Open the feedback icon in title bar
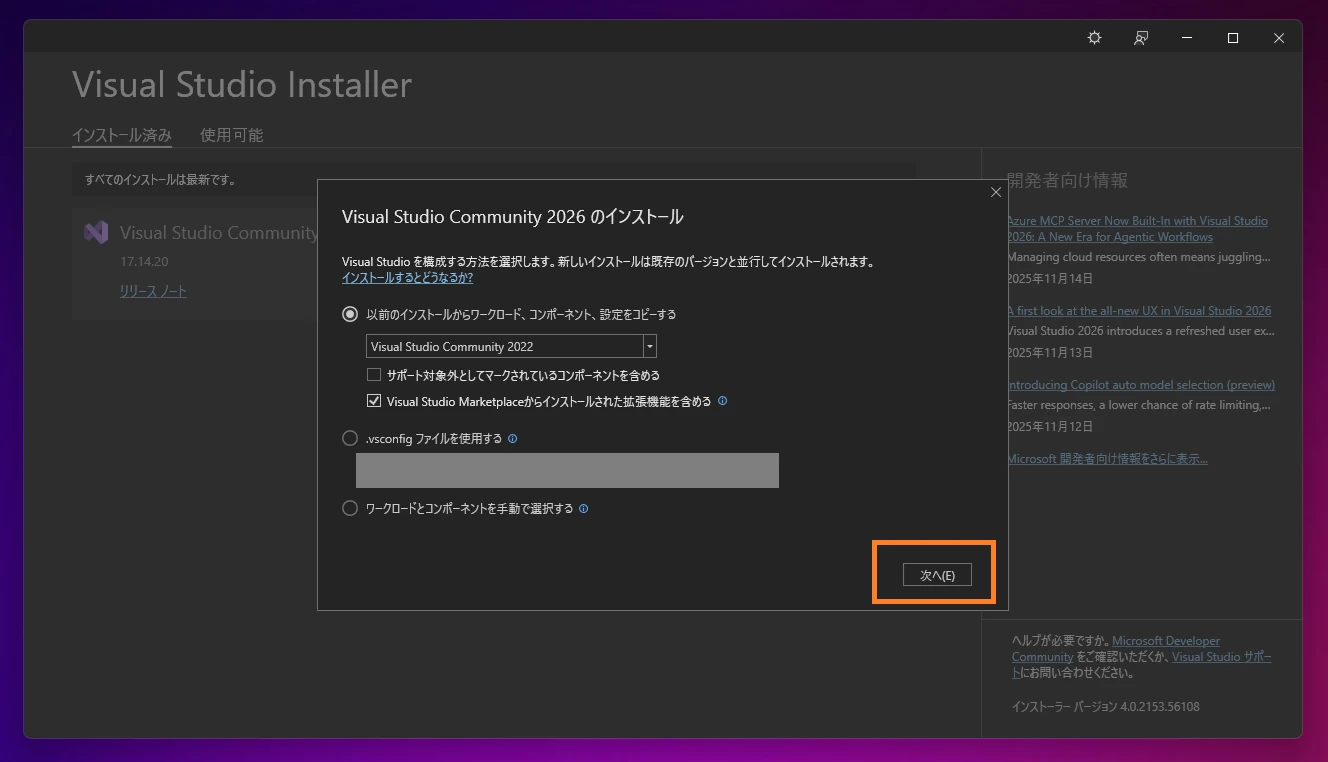This screenshot has width=1328, height=762. (1140, 37)
